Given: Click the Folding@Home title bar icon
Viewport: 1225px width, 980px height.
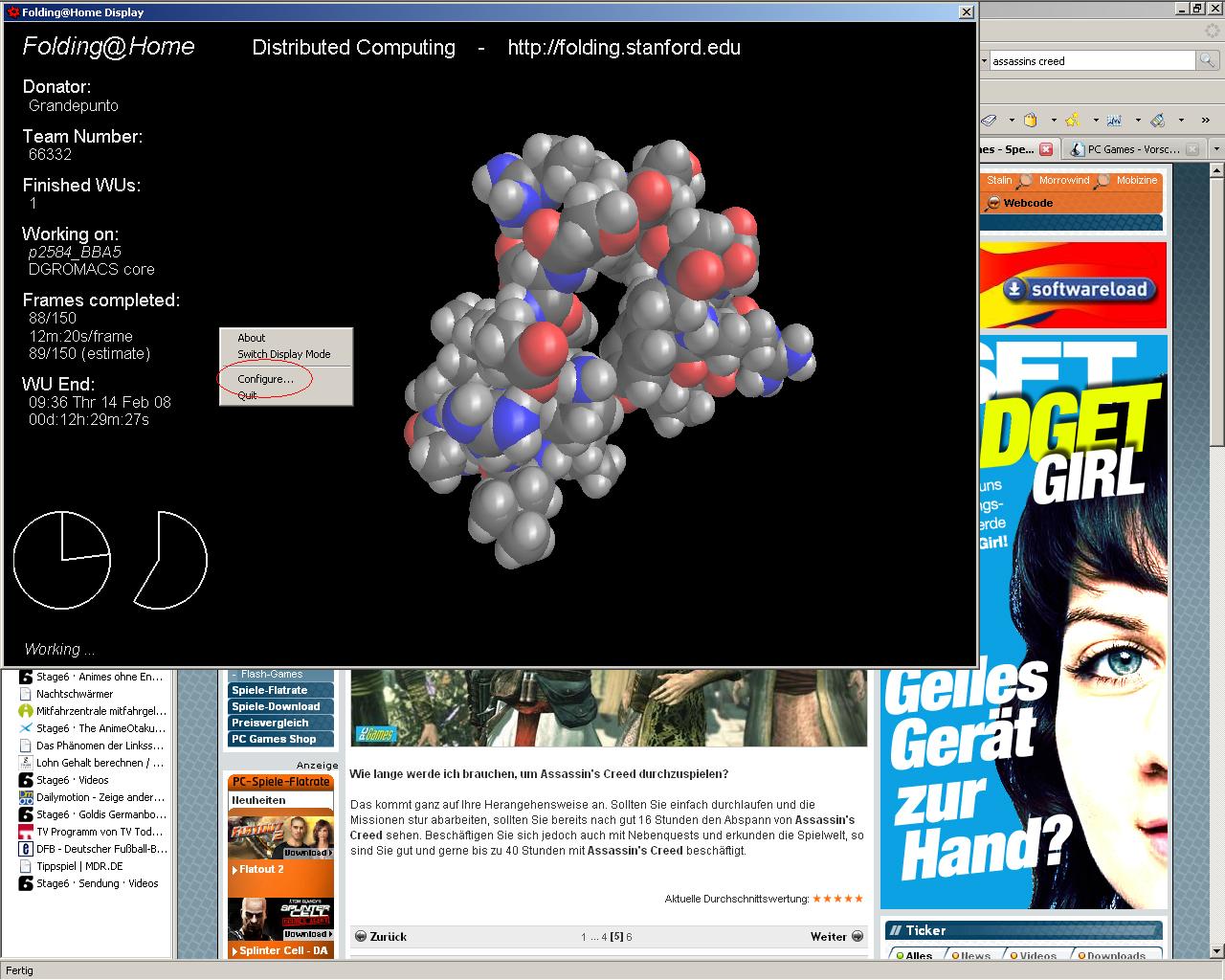Looking at the screenshot, I should 13,12.
